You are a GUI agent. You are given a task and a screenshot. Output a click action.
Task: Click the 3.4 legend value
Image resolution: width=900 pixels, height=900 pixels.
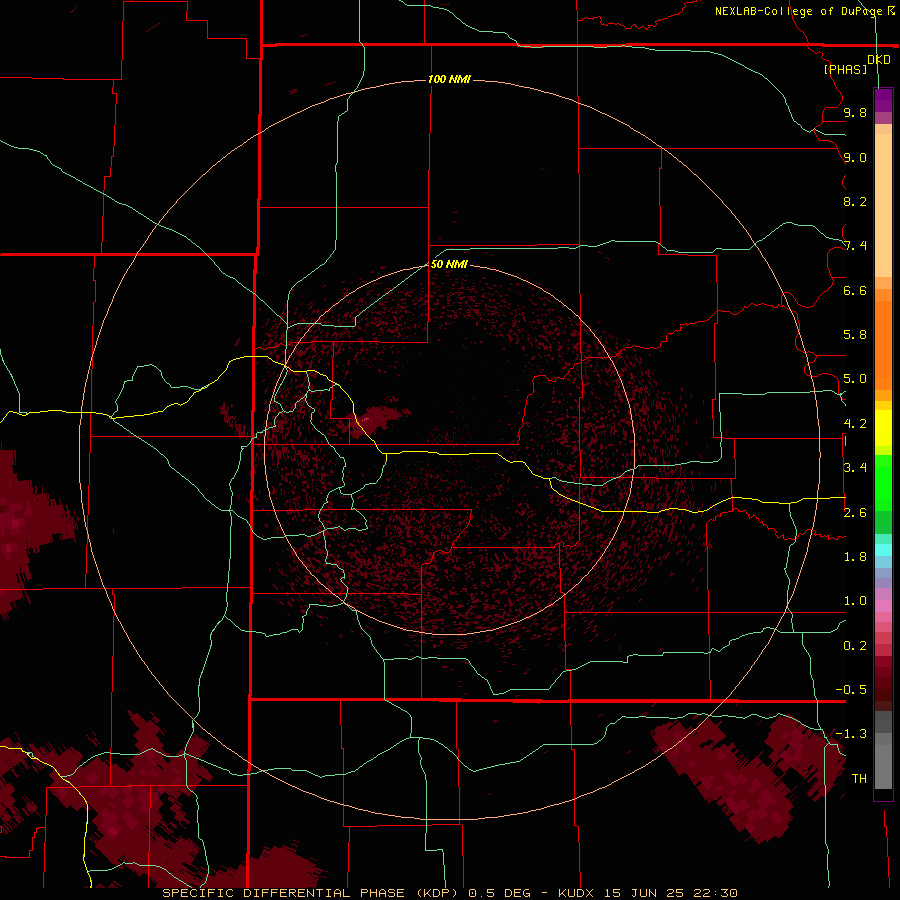click(855, 468)
